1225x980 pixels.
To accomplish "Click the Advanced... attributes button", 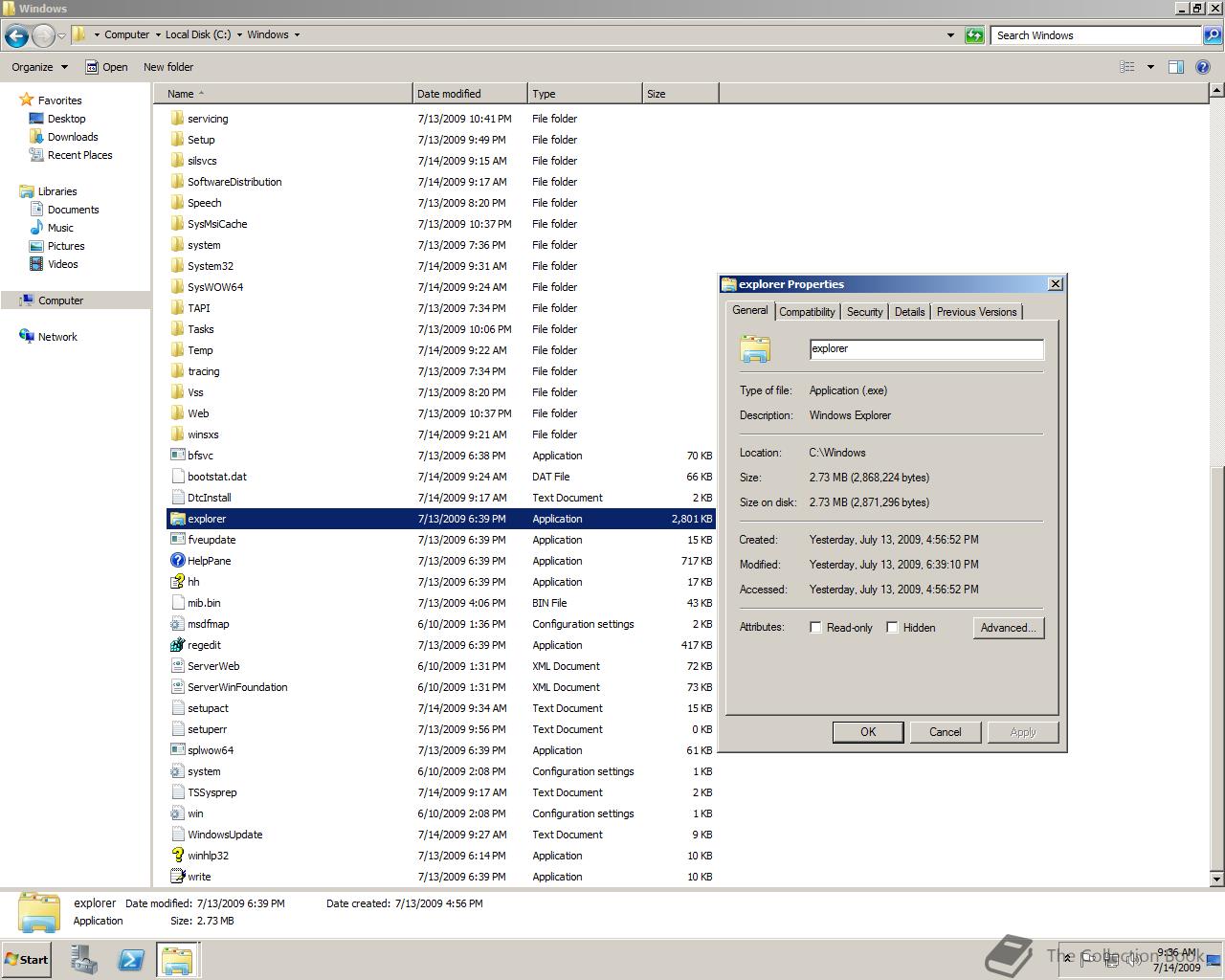I will [x=1009, y=628].
